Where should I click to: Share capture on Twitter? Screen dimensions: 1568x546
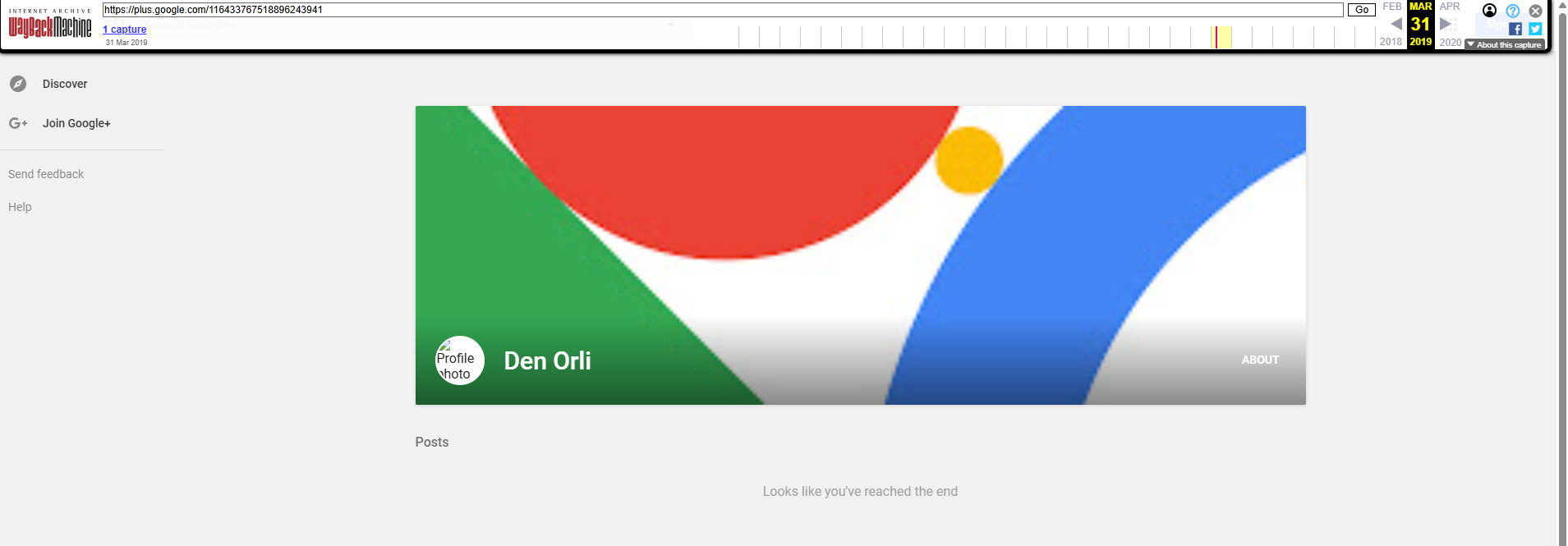[x=1535, y=29]
